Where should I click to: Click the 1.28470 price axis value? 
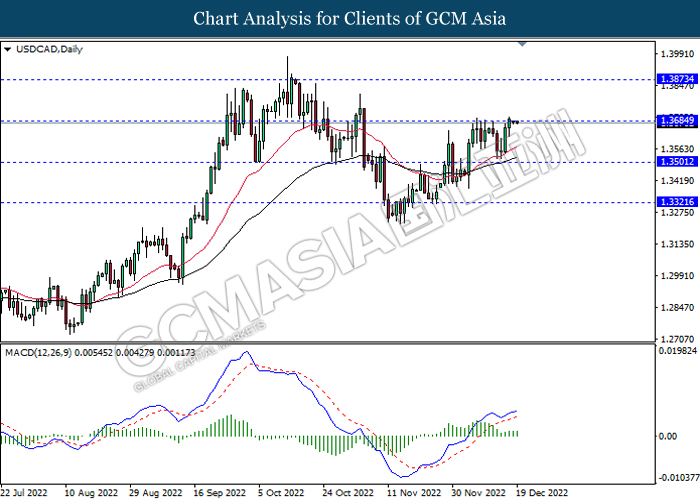pyautogui.click(x=677, y=308)
